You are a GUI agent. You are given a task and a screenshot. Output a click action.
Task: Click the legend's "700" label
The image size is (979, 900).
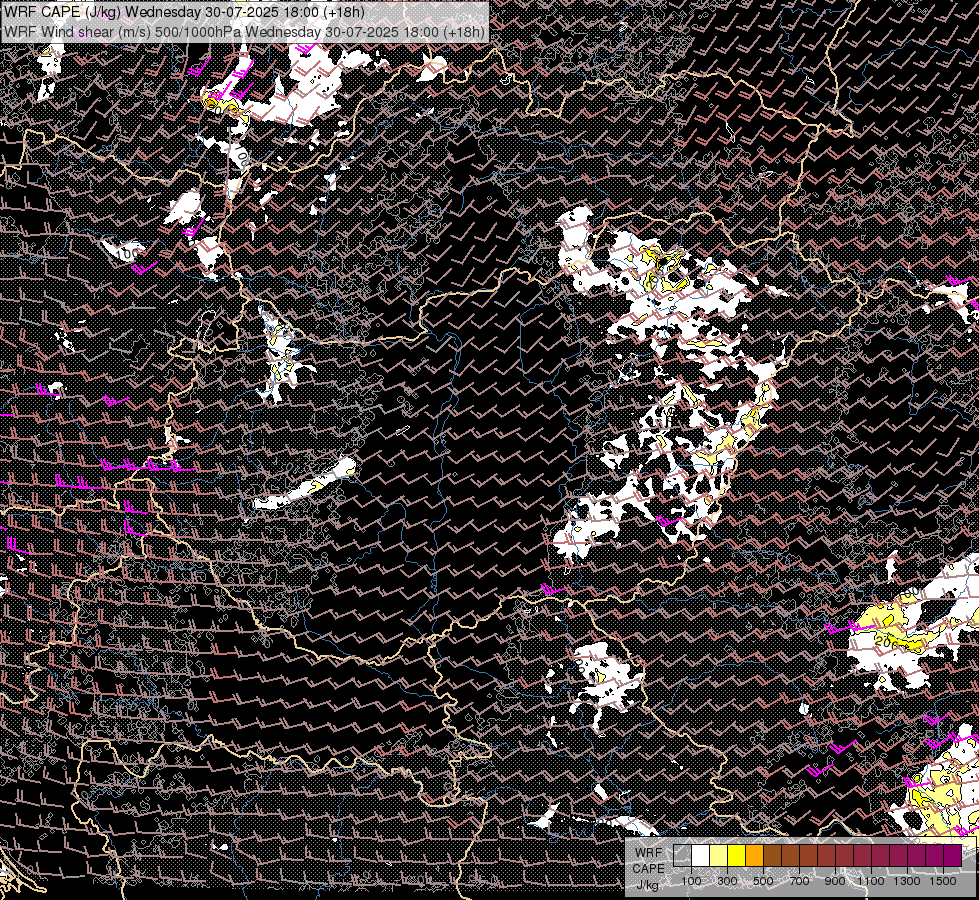pyautogui.click(x=799, y=881)
